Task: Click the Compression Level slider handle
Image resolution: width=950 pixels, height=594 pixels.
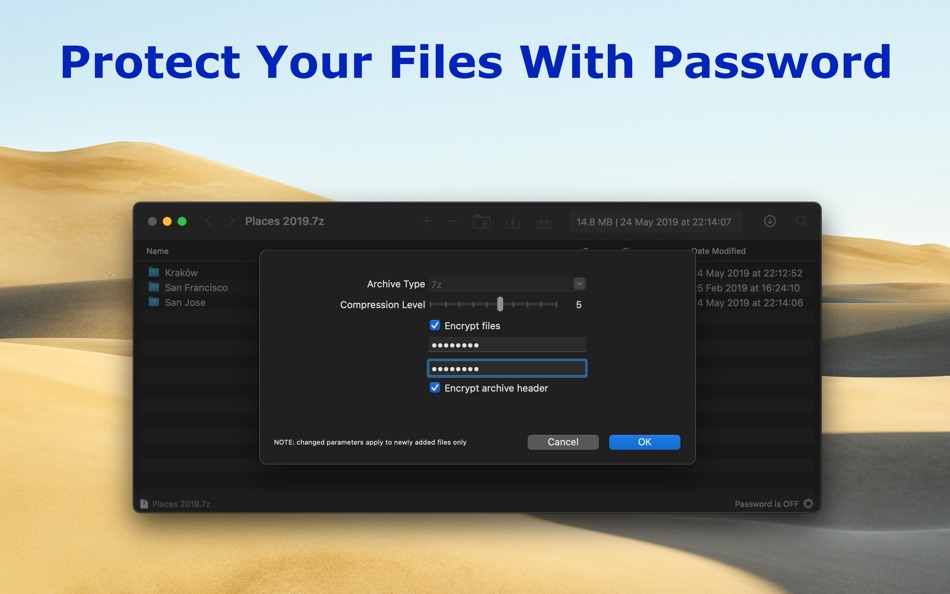Action: (x=500, y=304)
